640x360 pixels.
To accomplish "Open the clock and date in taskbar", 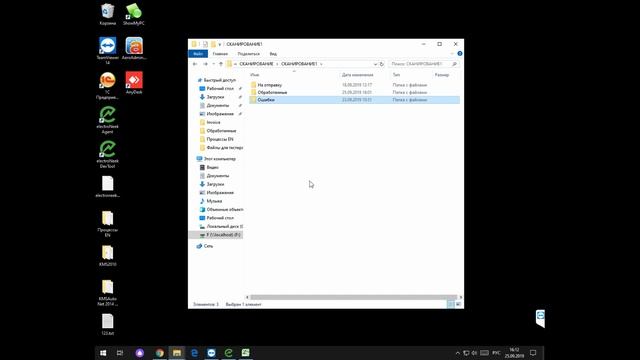I will (x=514, y=353).
